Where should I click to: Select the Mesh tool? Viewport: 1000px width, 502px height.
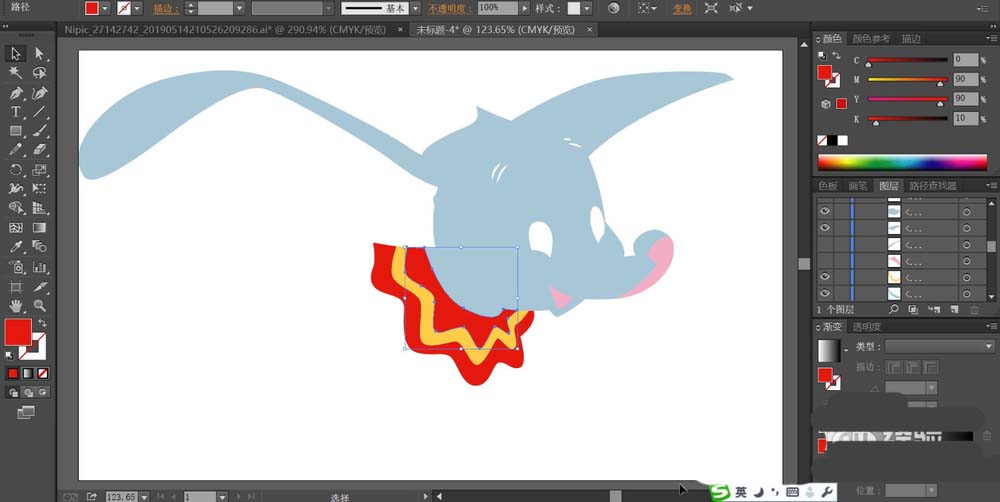coord(16,228)
